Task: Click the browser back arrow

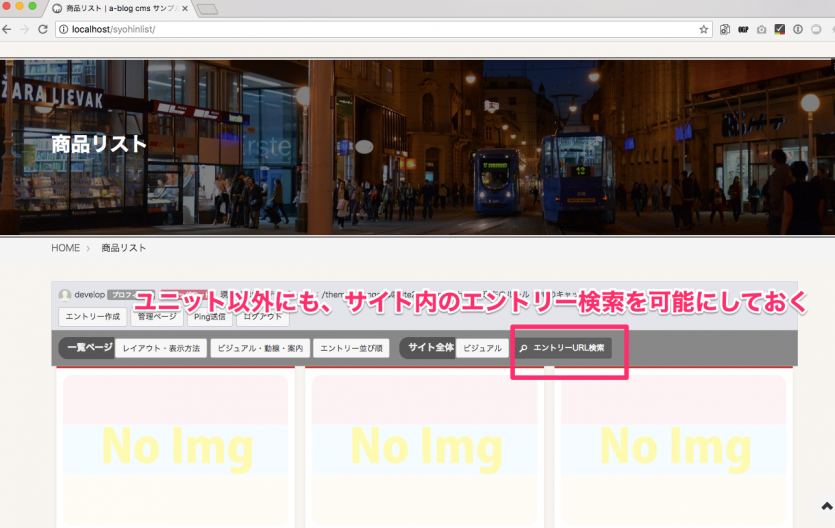Action: pos(8,29)
